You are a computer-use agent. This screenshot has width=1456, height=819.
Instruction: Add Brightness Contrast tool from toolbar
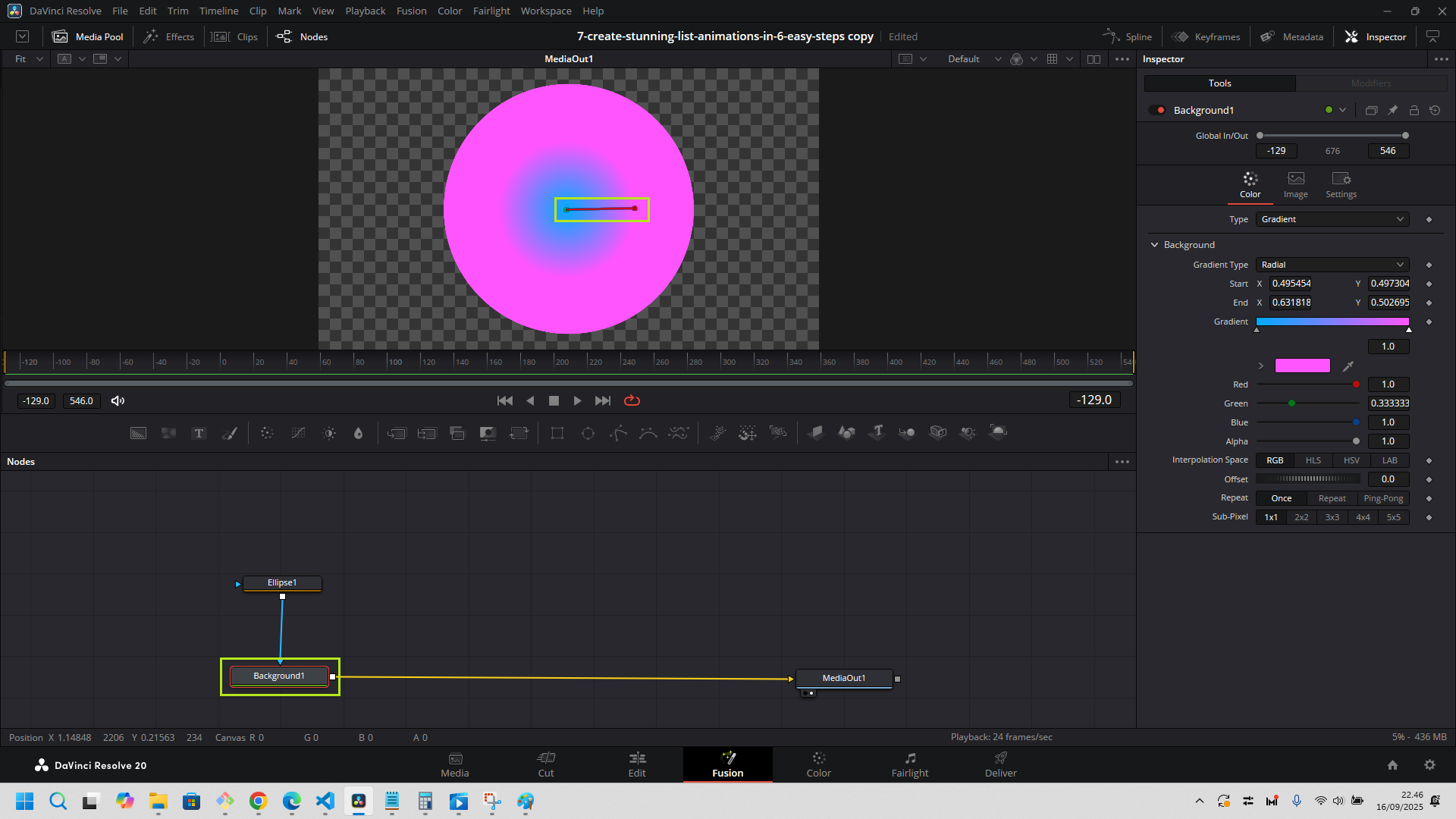click(x=329, y=433)
